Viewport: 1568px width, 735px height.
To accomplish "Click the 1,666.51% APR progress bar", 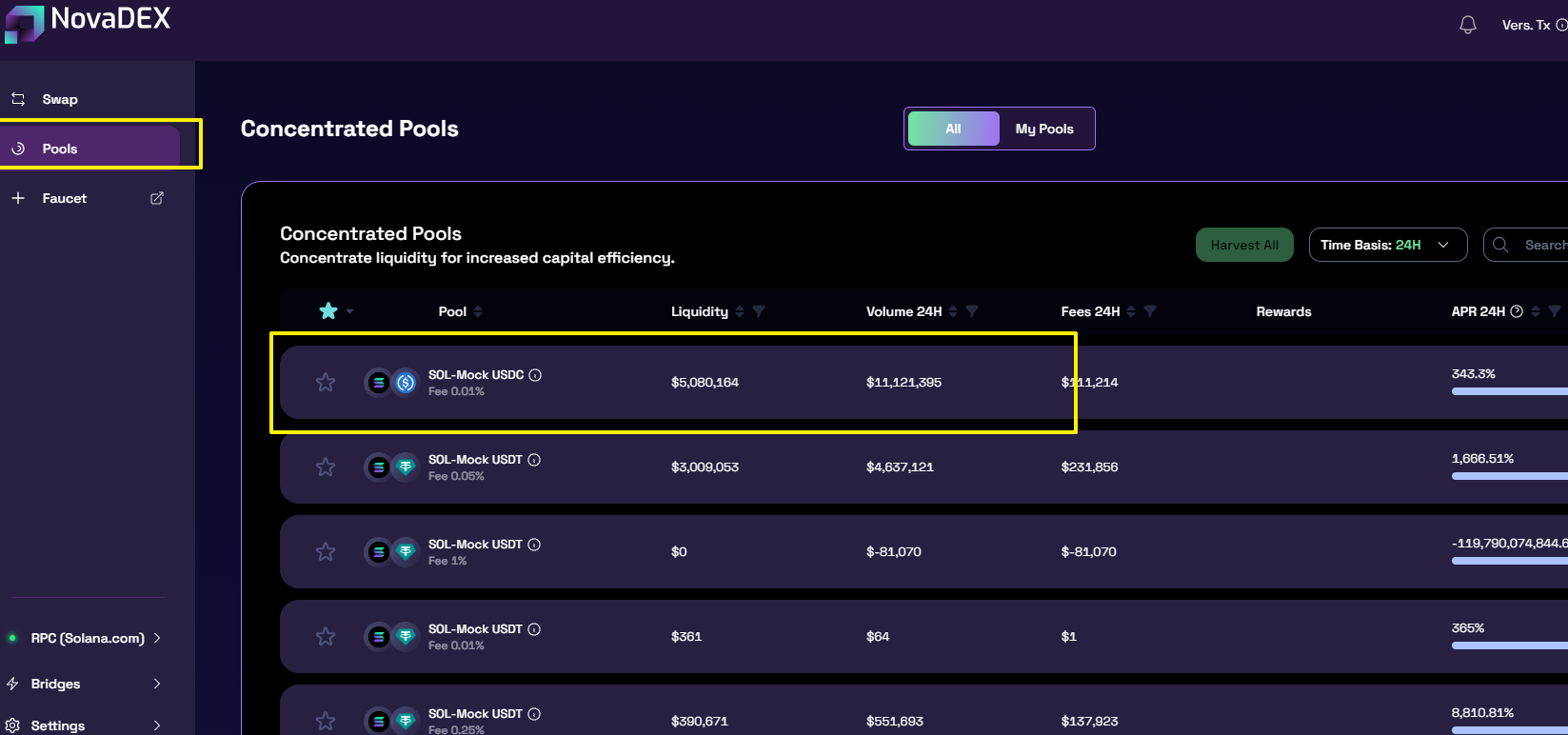I will pyautogui.click(x=1510, y=476).
